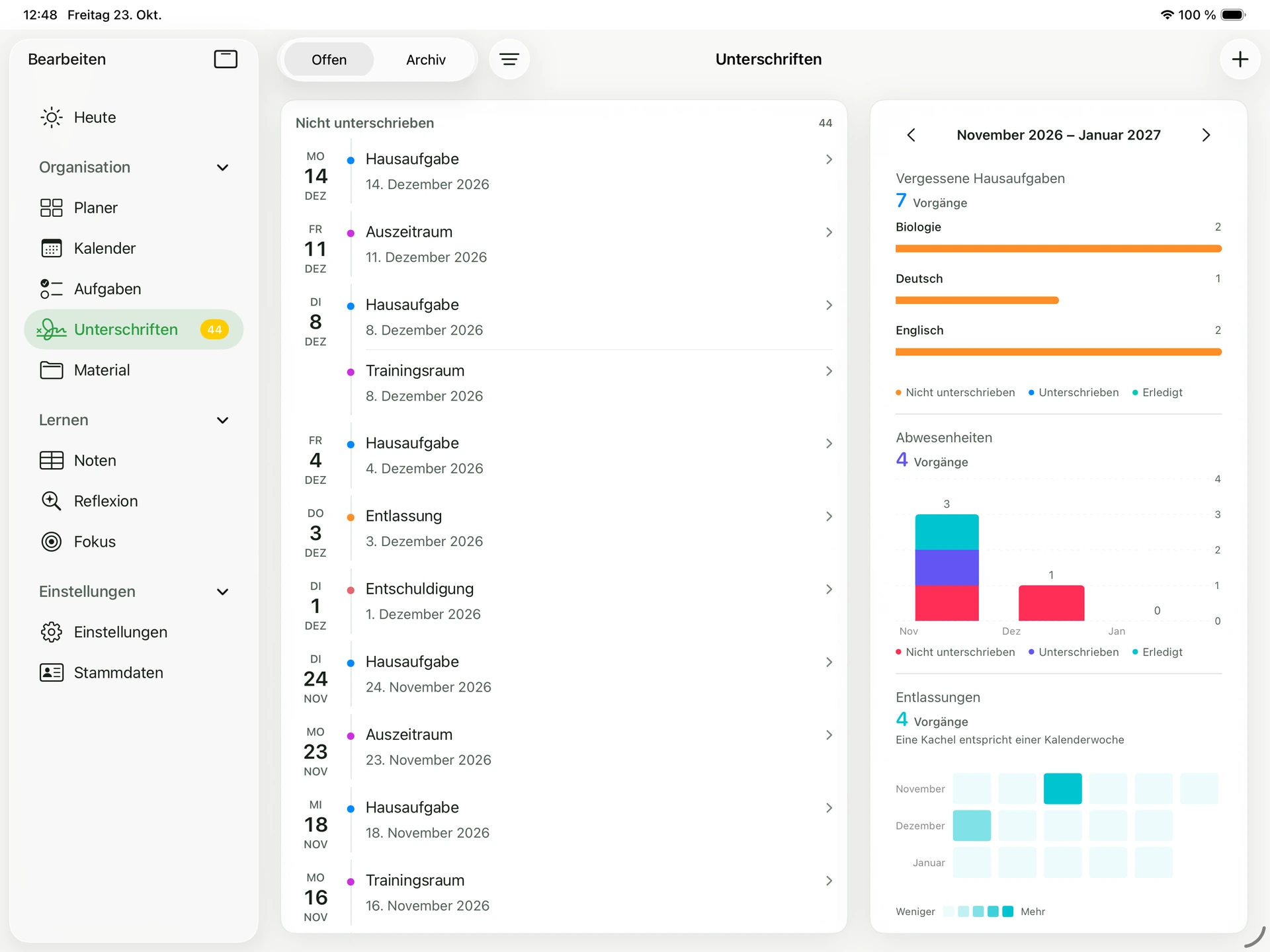Open Trainingsraum 16. November 2026 entry
This screenshot has width=1270, height=952.
[x=564, y=893]
